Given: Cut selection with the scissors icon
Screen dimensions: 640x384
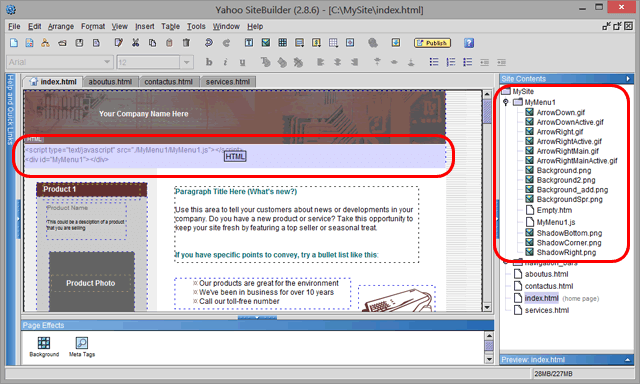Looking at the screenshot, I should pos(136,43).
